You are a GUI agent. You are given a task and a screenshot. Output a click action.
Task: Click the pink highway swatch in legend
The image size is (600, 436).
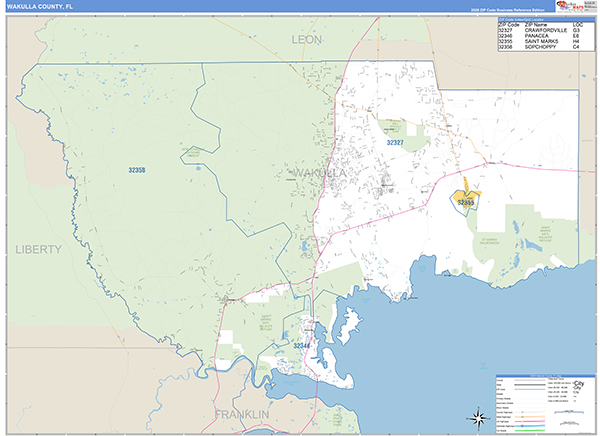click(x=530, y=421)
